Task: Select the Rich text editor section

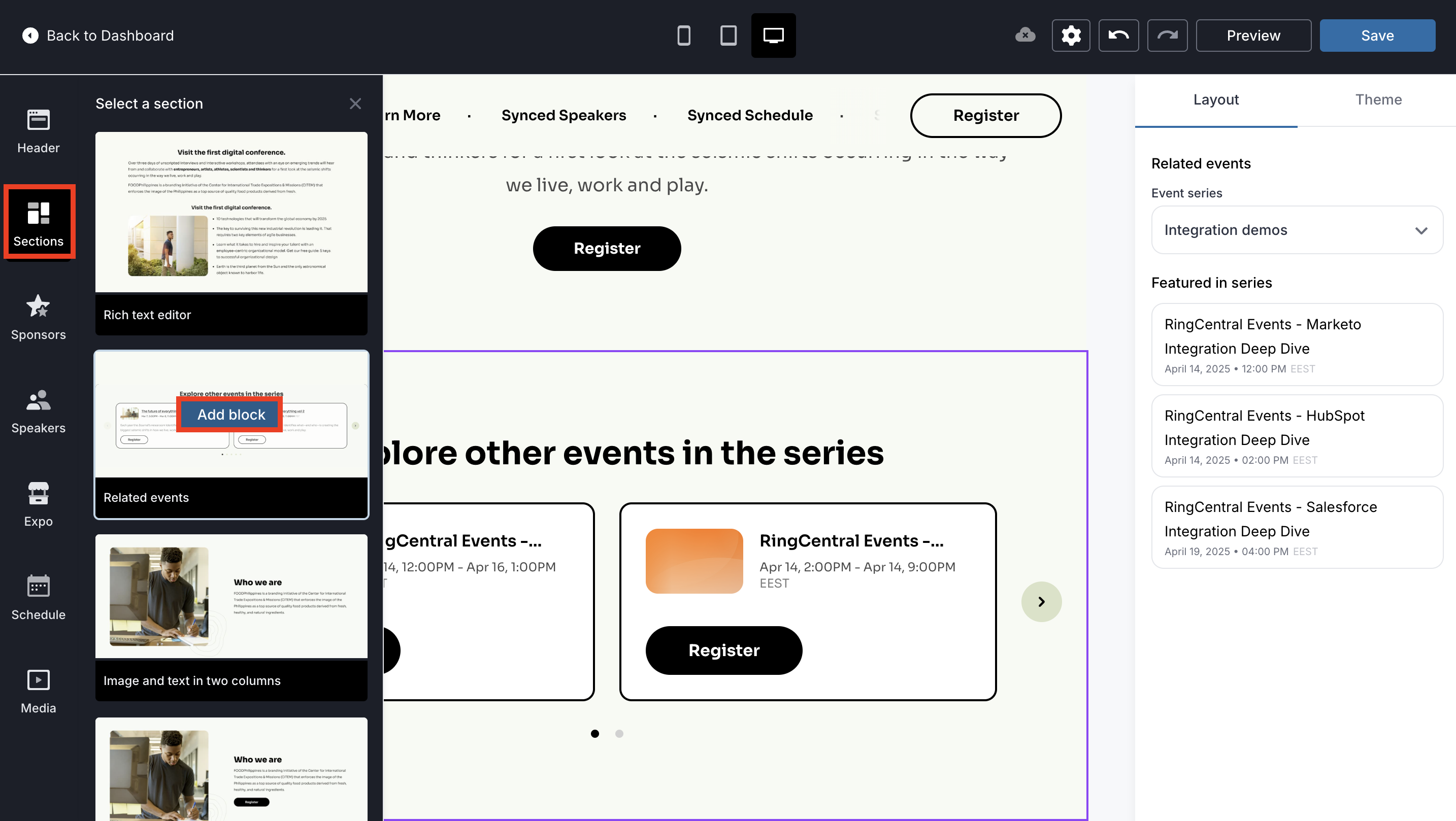Action: point(231,233)
